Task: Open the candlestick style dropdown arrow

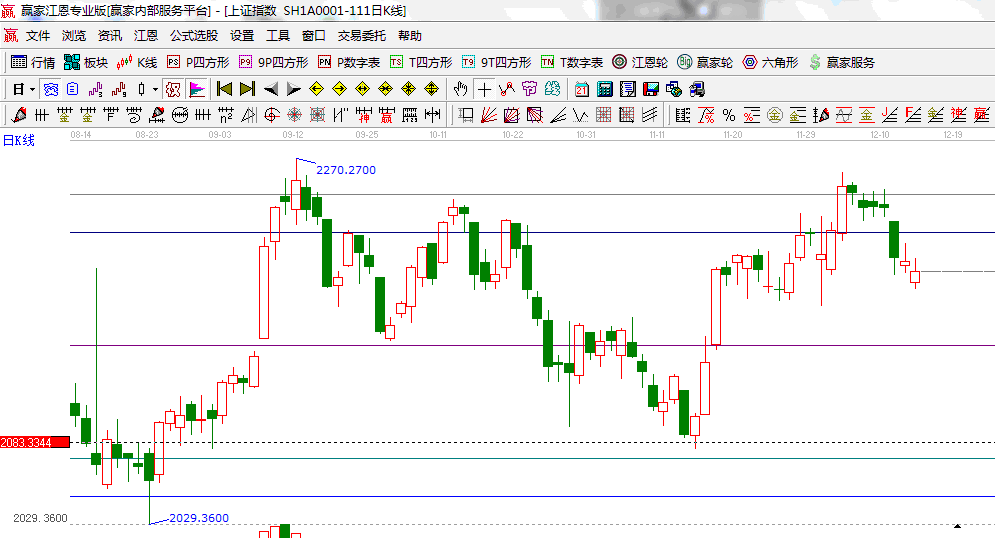Action: [154, 89]
